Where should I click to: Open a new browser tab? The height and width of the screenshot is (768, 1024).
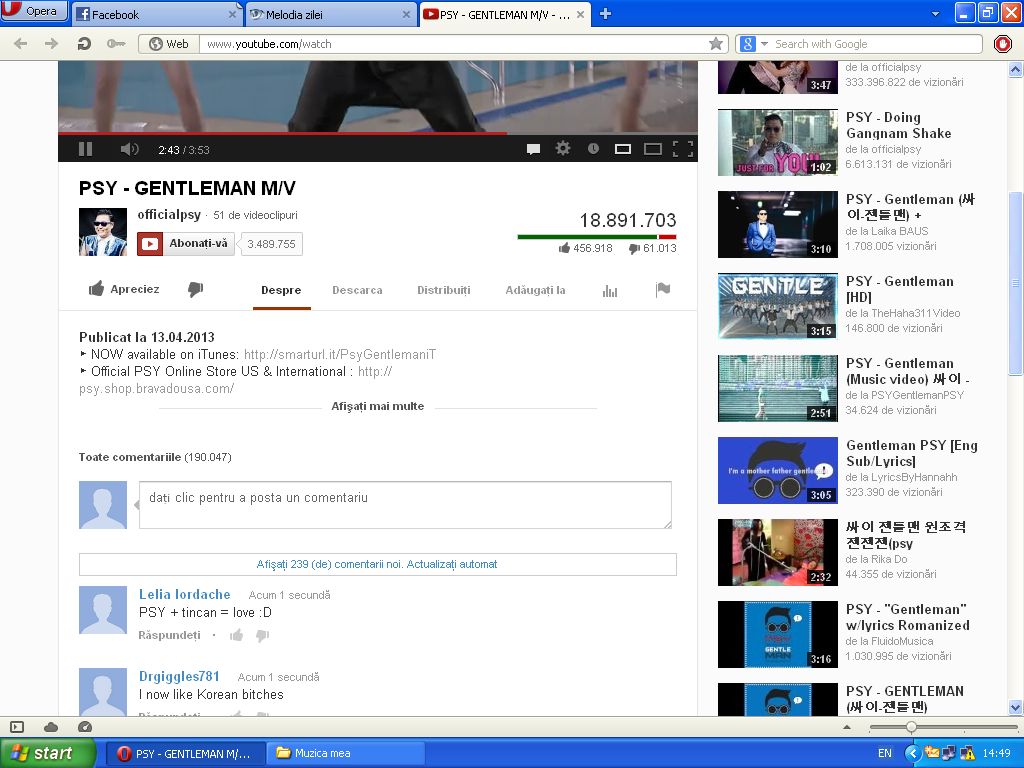(x=605, y=14)
